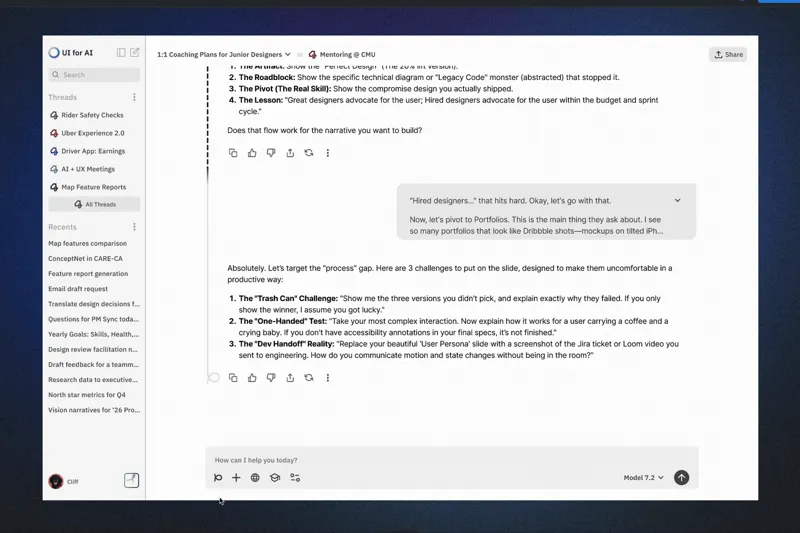Viewport: 800px width, 533px height.
Task: Open more options for first response
Action: [328, 153]
